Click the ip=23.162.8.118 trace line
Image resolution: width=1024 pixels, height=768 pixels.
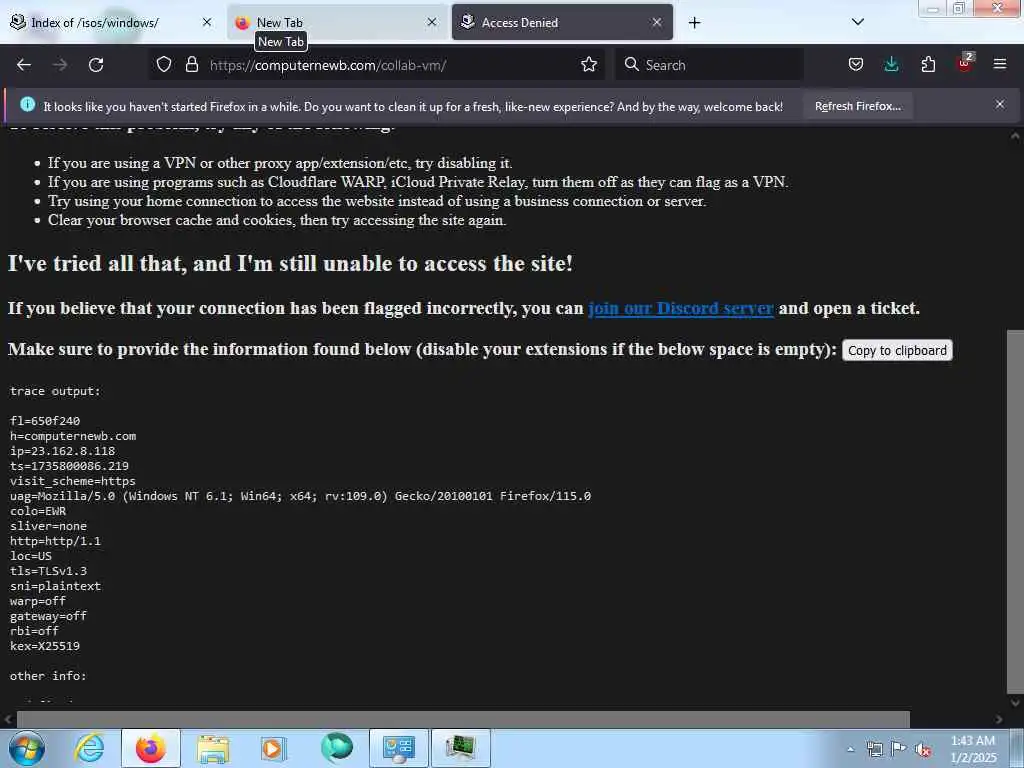tap(63, 451)
